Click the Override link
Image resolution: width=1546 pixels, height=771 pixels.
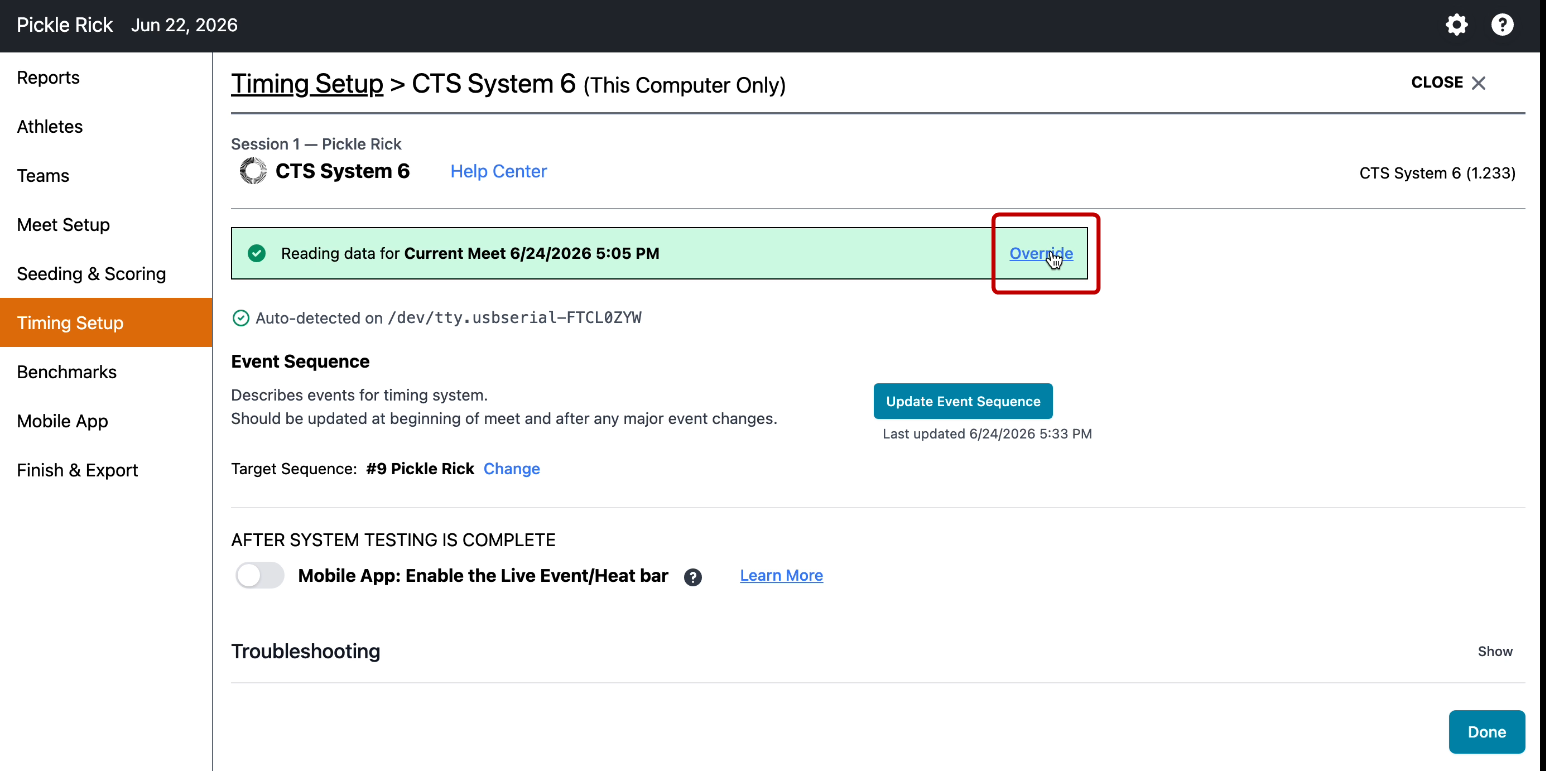tap(1041, 253)
